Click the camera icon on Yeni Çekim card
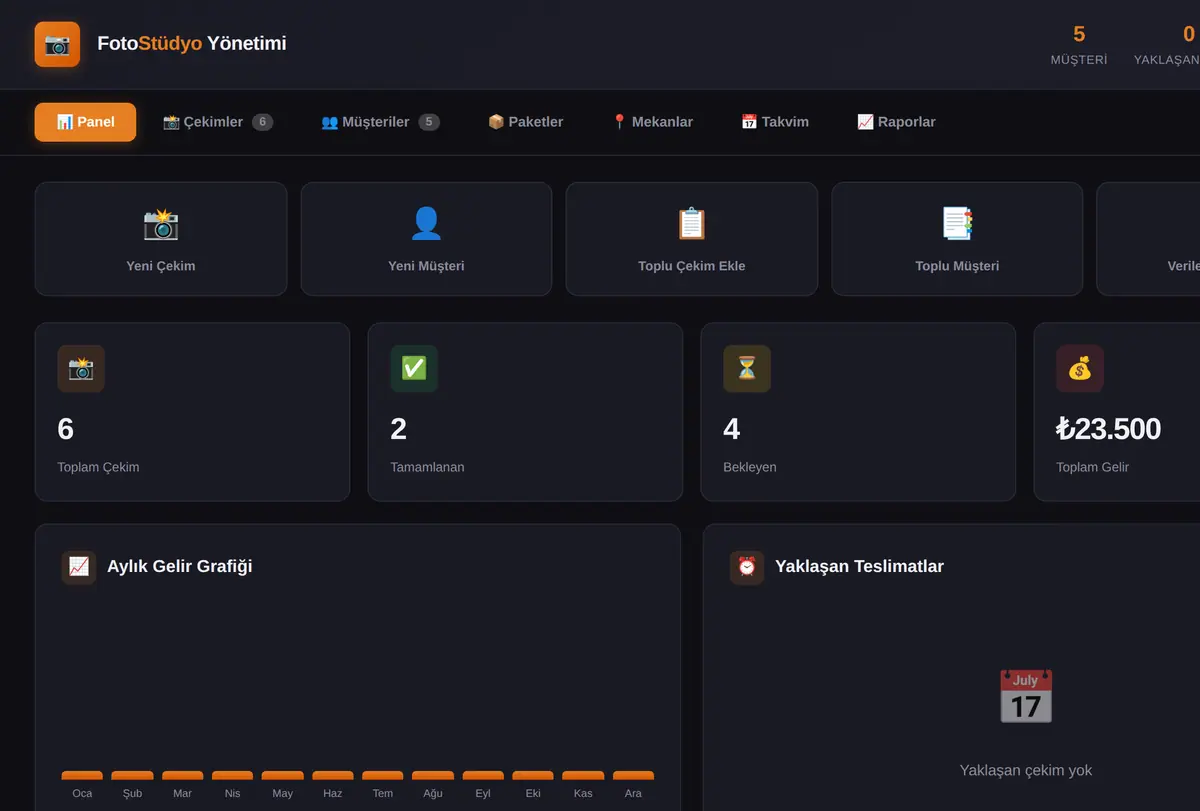Image resolution: width=1200 pixels, height=811 pixels. tap(161, 223)
